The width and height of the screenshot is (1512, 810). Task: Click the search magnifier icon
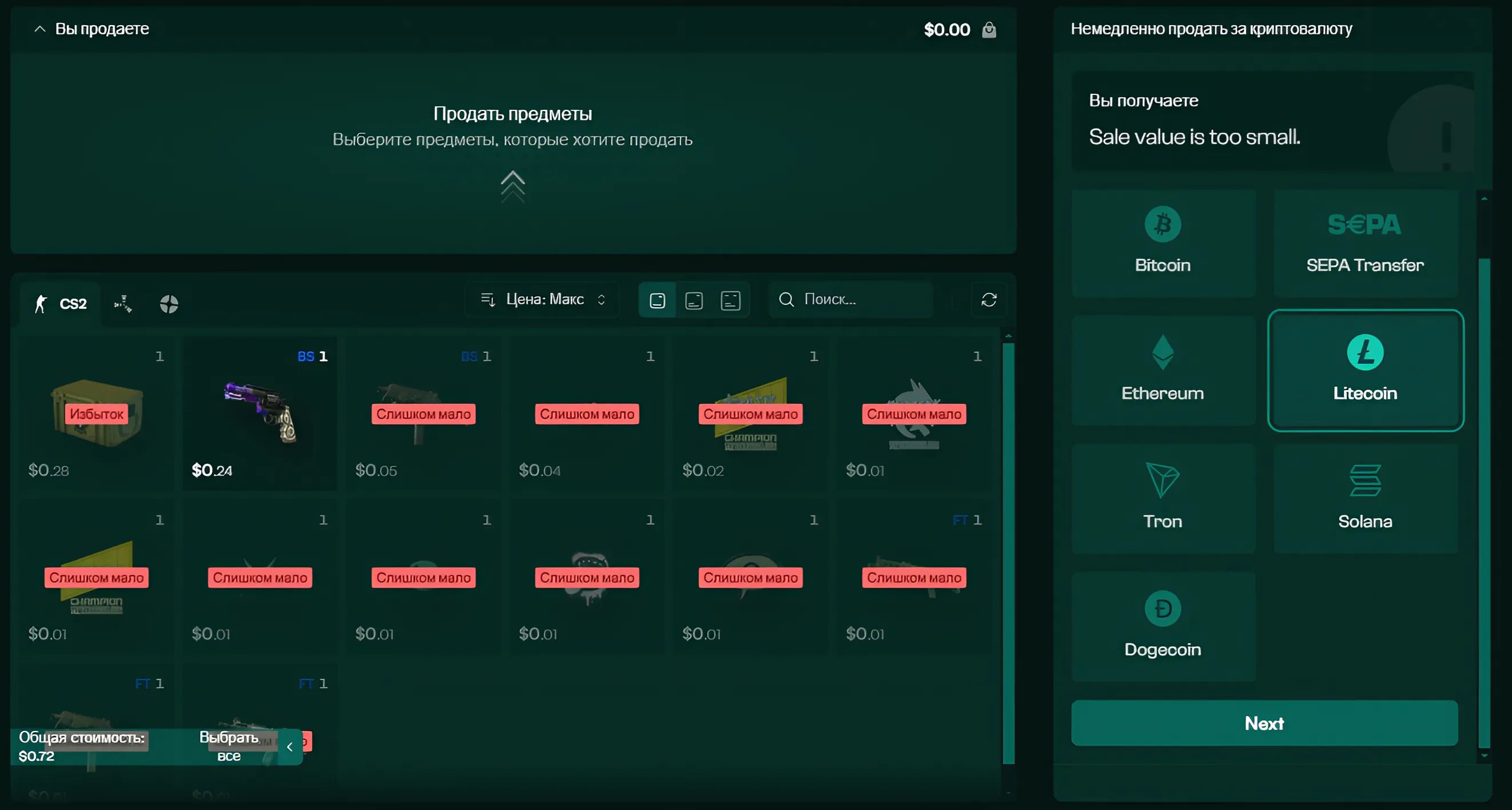pyautogui.click(x=786, y=299)
